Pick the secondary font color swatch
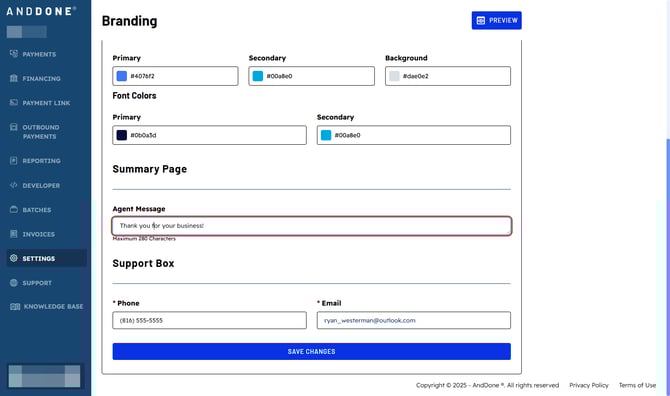670x396 pixels. pyautogui.click(x=326, y=135)
